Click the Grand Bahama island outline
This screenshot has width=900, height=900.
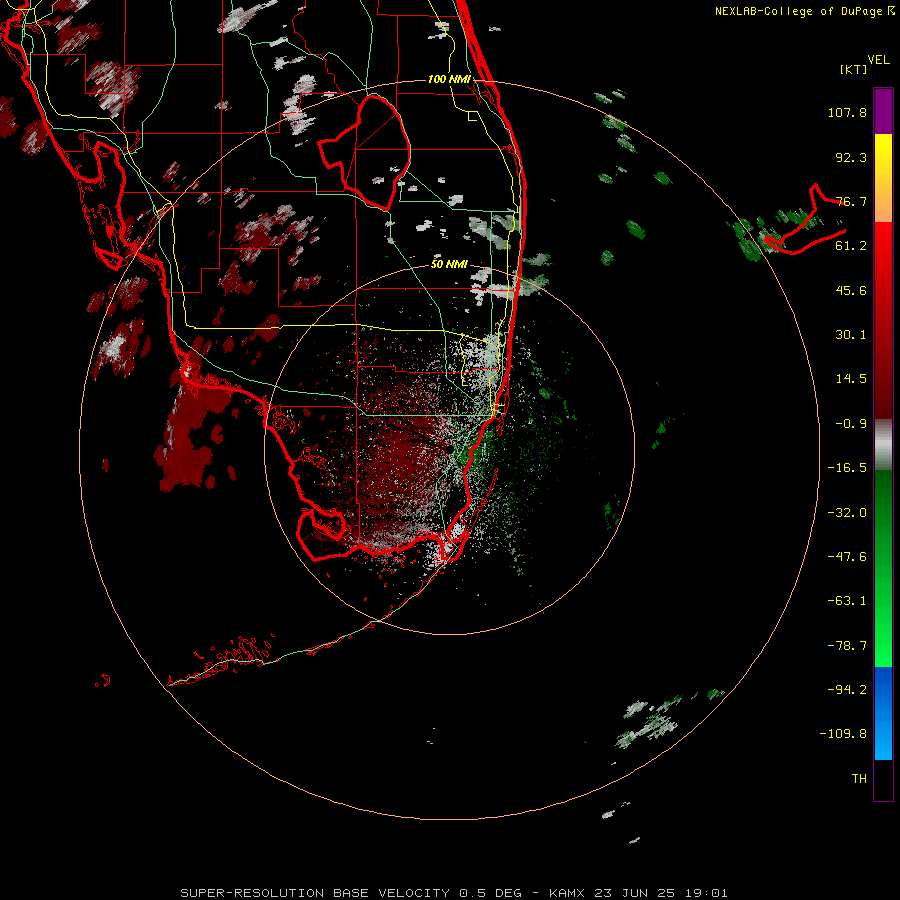[x=805, y=220]
